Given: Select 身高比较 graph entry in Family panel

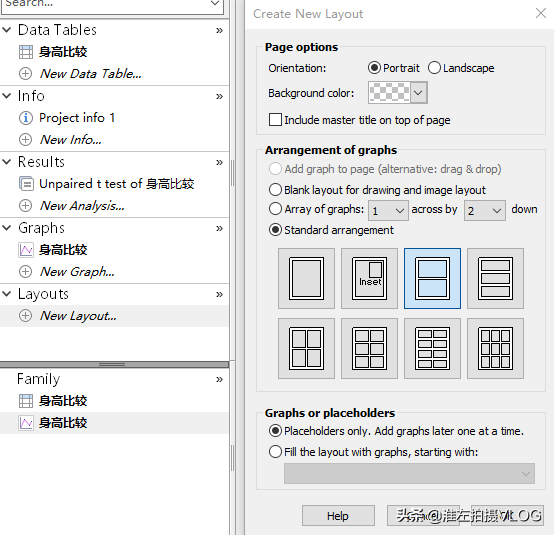Looking at the screenshot, I should coord(63,423).
